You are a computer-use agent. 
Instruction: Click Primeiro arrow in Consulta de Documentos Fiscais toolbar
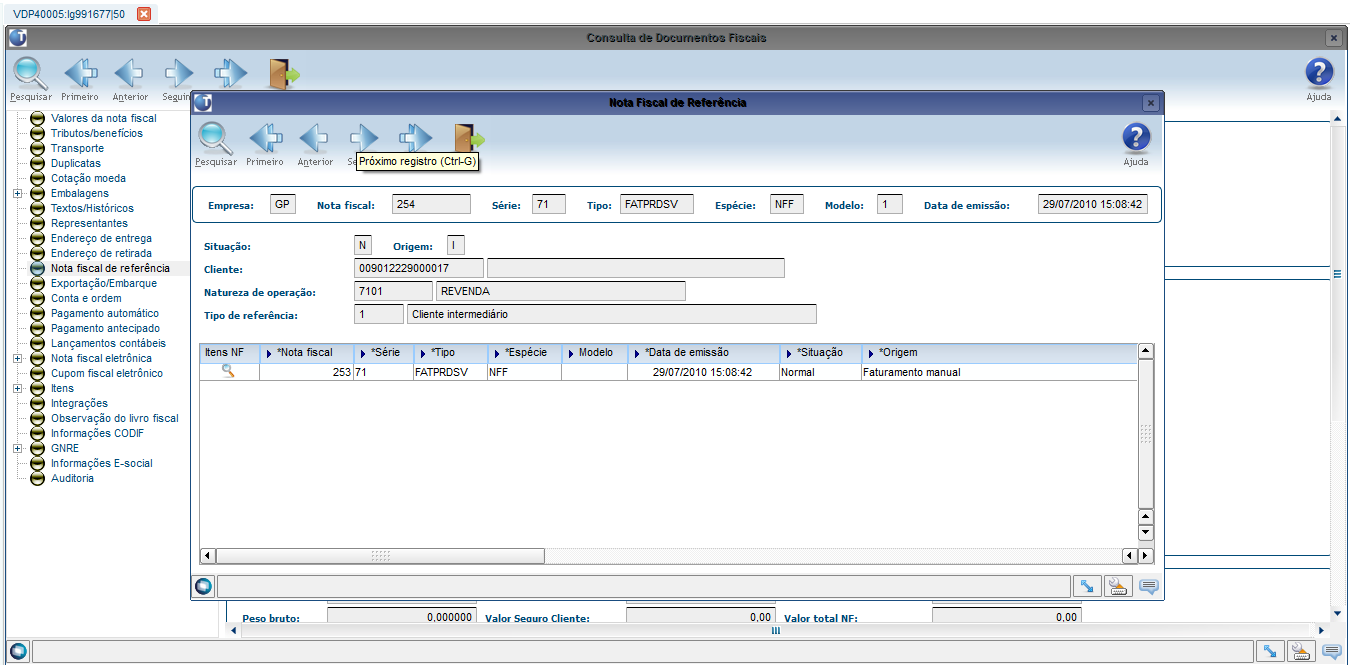pyautogui.click(x=81, y=74)
